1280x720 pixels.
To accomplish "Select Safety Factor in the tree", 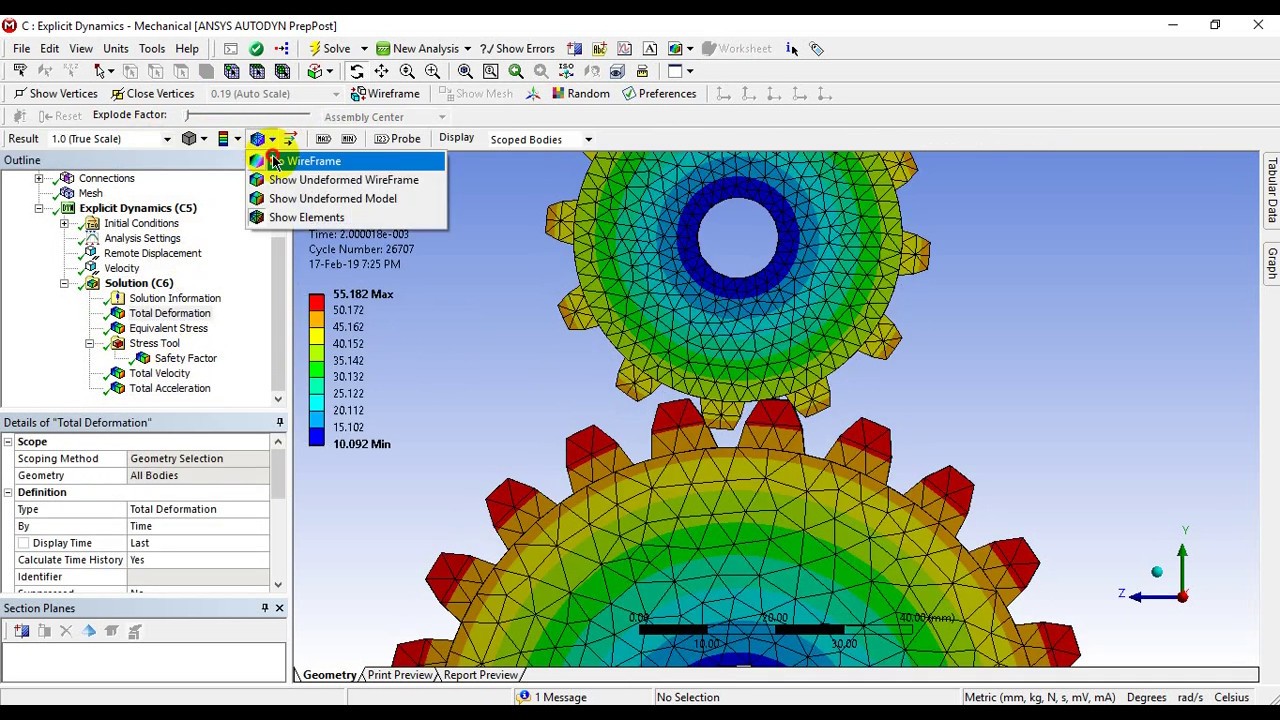I will (x=185, y=358).
